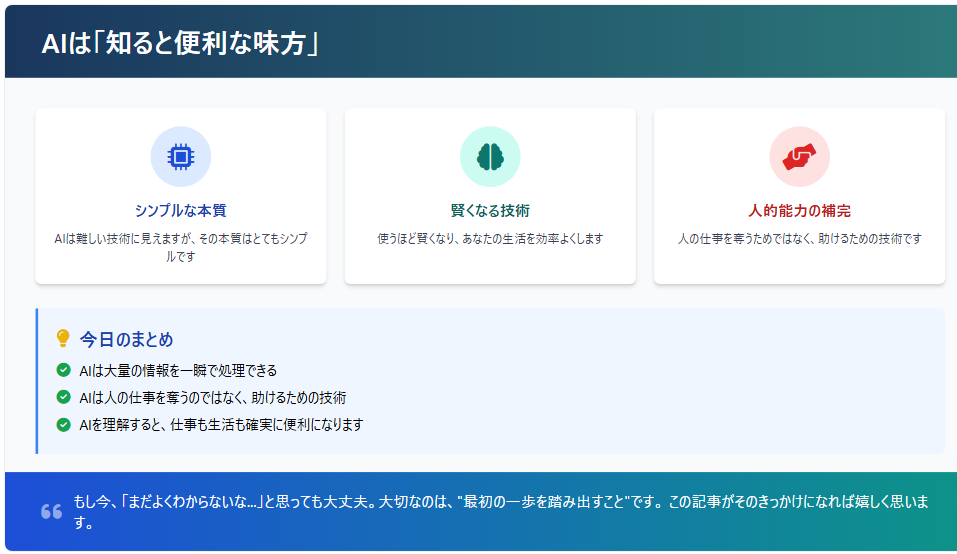The image size is (957, 554).
Task: Click the description under シンプルな本質
Action: (180, 247)
